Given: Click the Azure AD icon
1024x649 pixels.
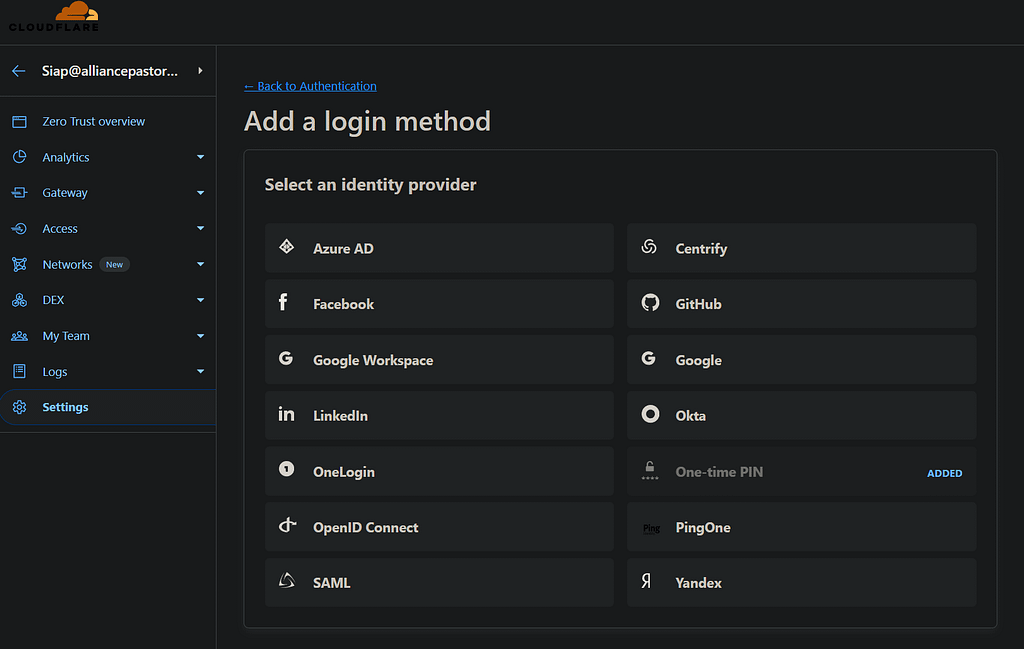Looking at the screenshot, I should click(286, 247).
